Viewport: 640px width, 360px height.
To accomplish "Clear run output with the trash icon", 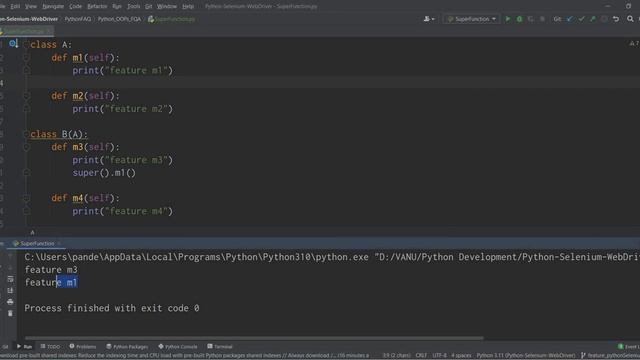I will [10, 313].
